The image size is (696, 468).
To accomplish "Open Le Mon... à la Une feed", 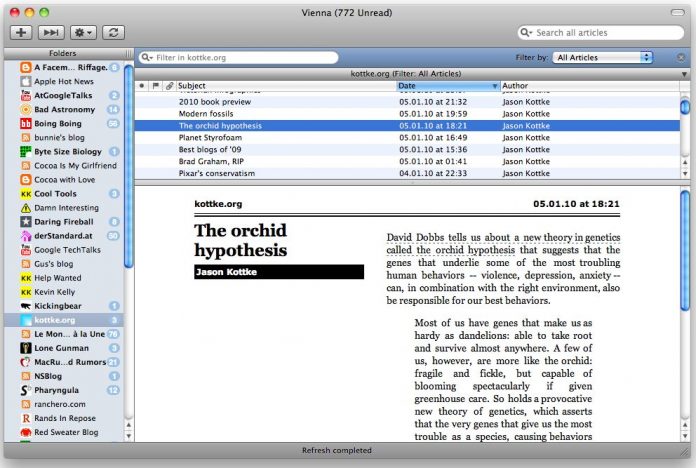I will tap(64, 334).
